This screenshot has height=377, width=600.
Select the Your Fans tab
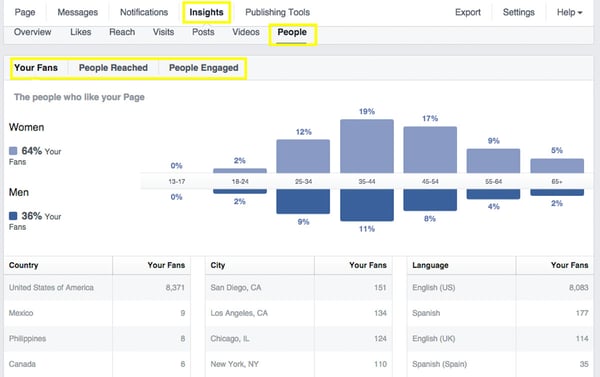[36, 68]
